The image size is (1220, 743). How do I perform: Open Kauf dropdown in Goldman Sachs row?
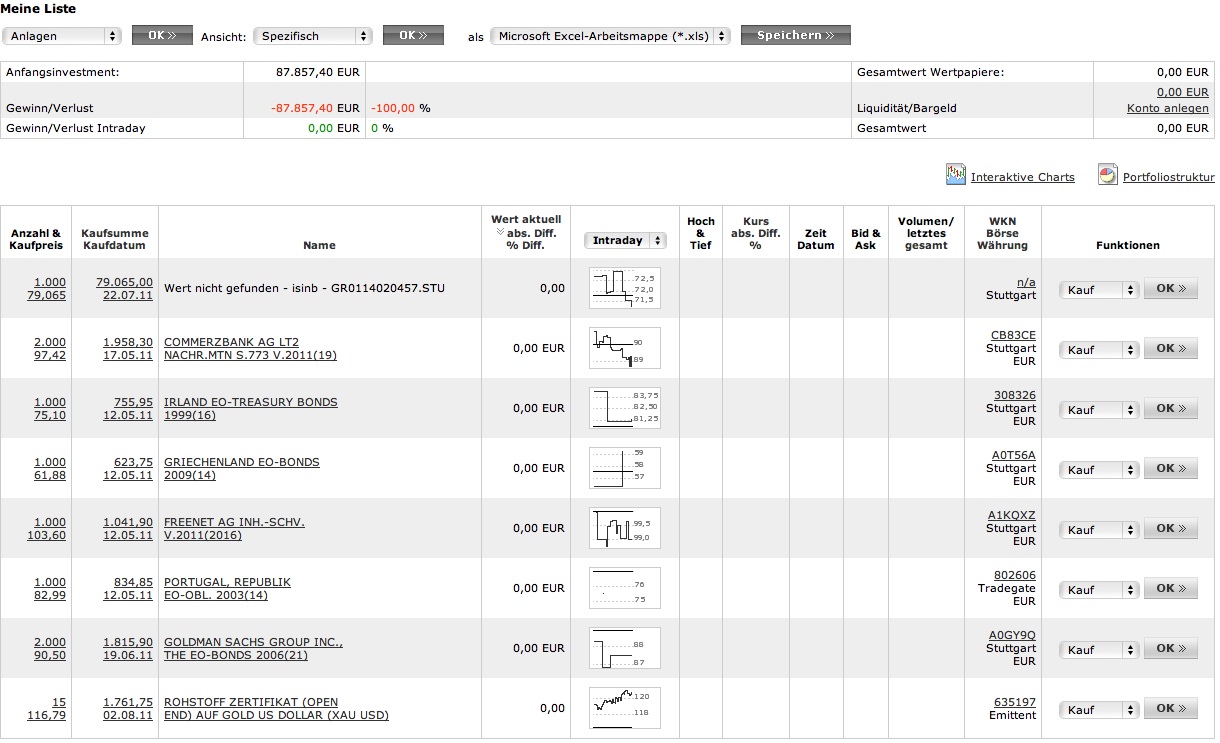[1099, 649]
